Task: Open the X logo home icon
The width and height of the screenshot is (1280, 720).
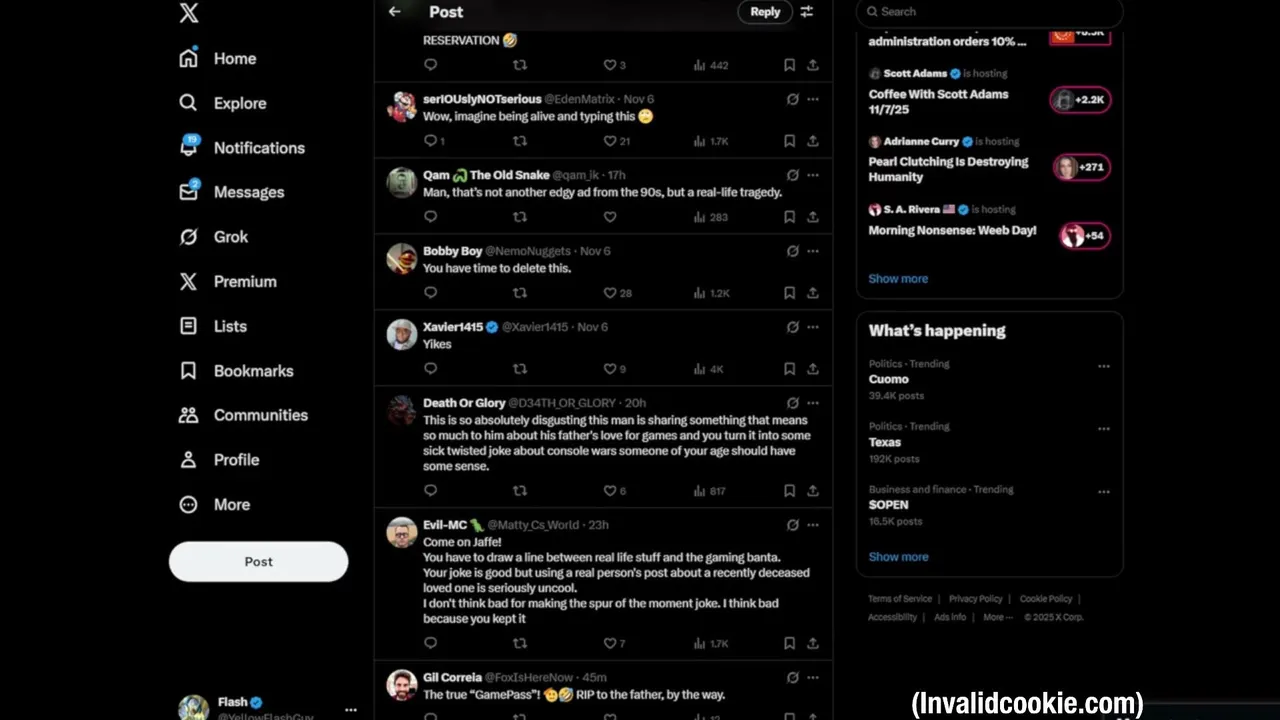Action: tap(188, 13)
